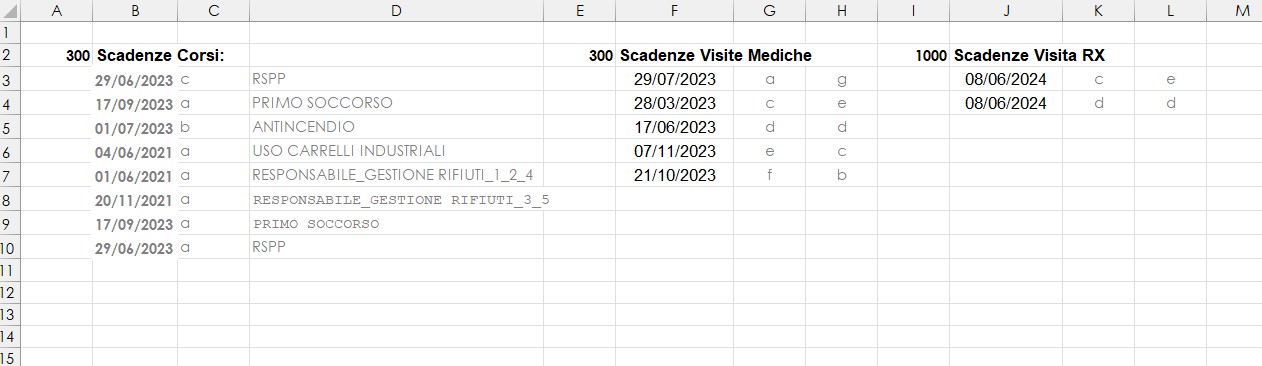Select date 21/10/2023 cell

click(x=675, y=175)
